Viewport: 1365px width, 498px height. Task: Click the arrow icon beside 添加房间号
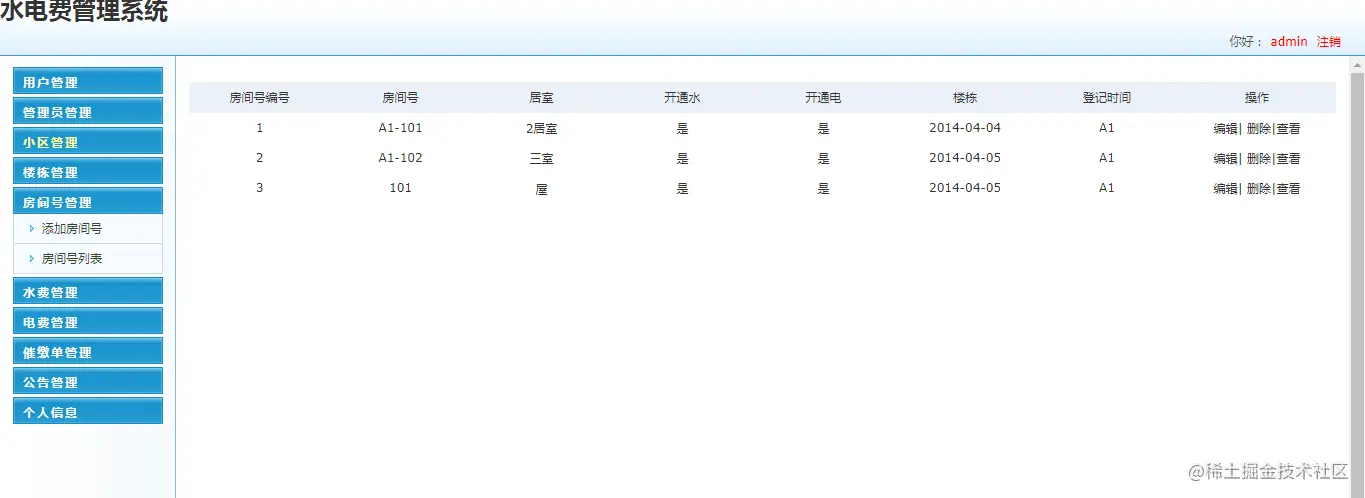(x=32, y=229)
